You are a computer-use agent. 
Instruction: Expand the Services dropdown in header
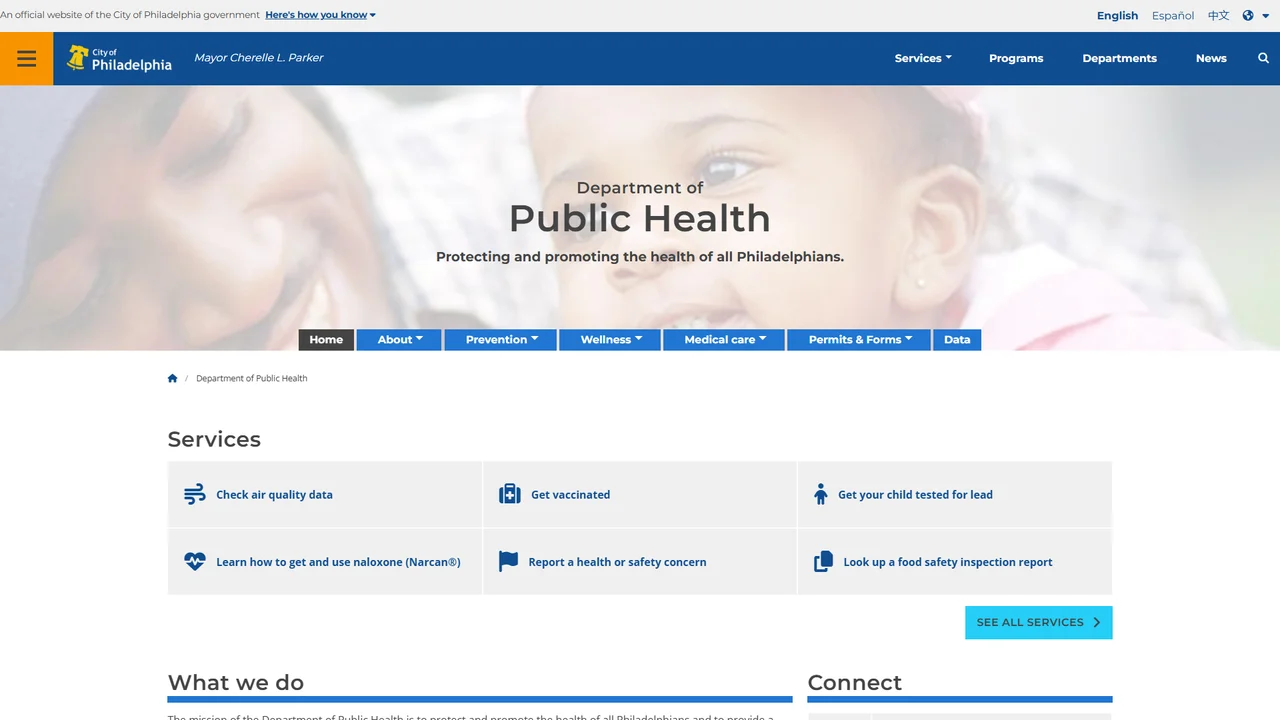[x=923, y=58]
